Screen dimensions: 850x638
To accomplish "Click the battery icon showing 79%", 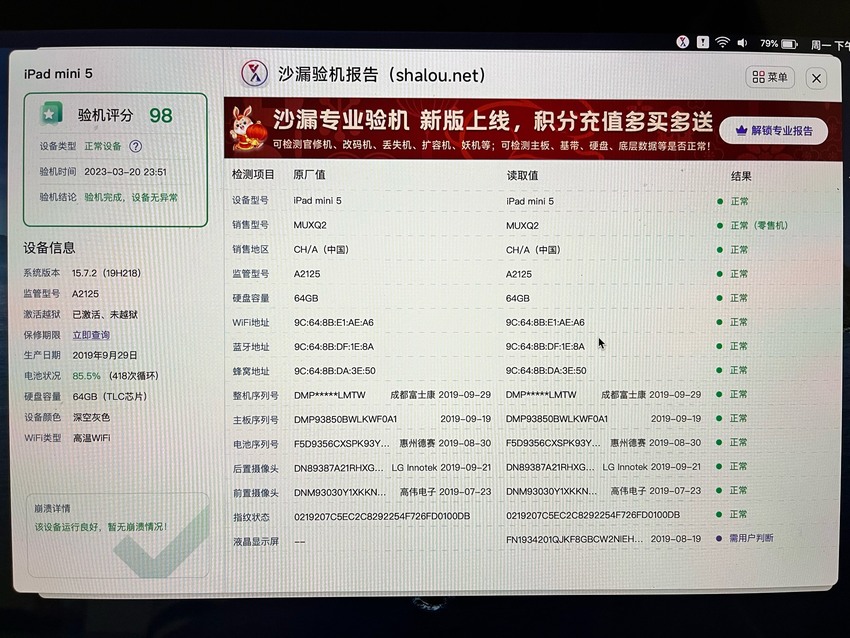I will pos(789,44).
